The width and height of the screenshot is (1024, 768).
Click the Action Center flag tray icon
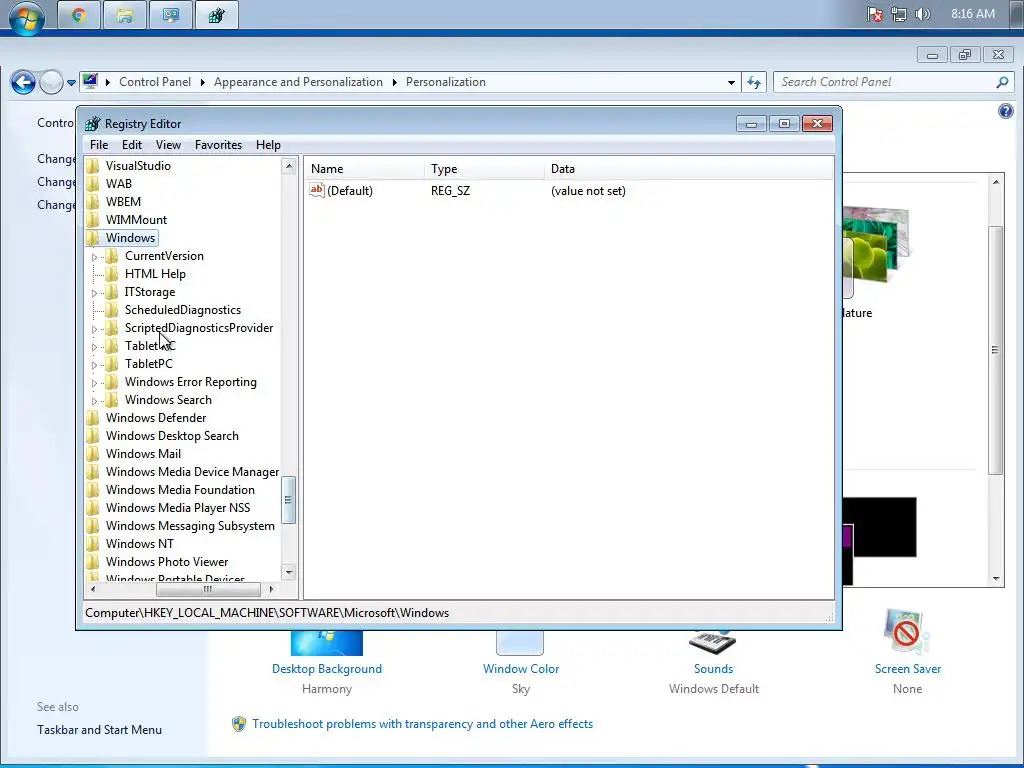[x=875, y=14]
